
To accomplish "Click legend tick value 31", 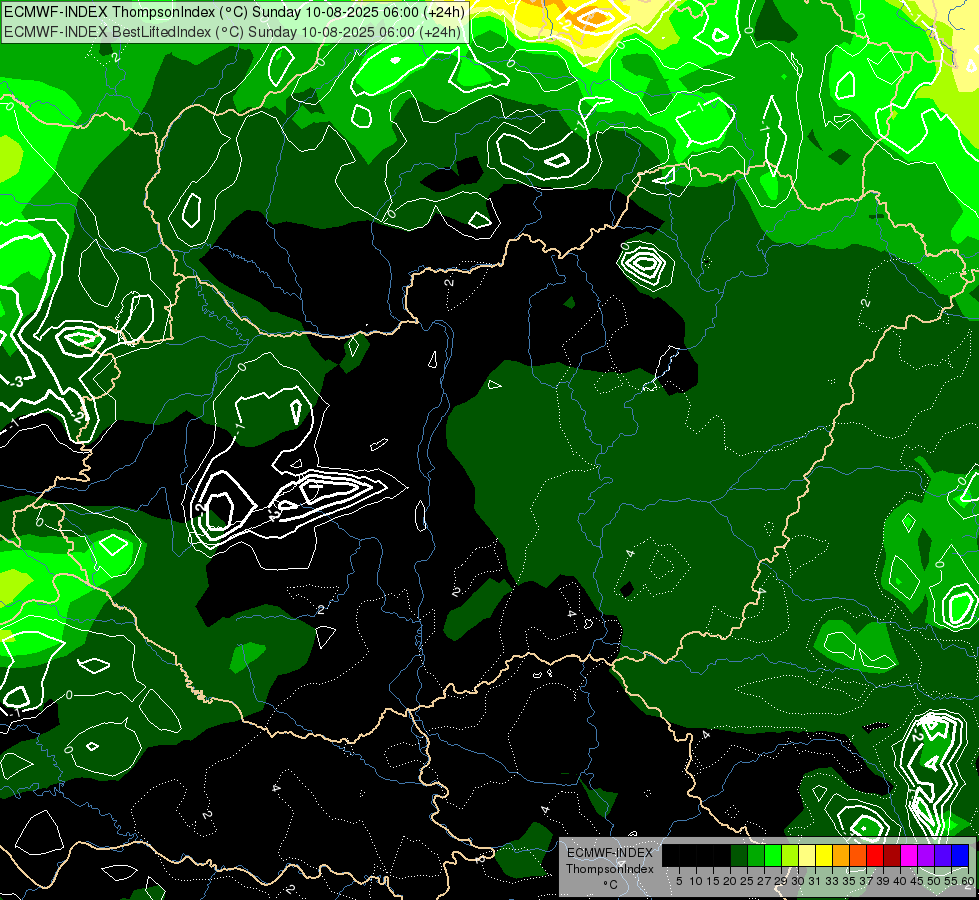I will click(x=815, y=881).
